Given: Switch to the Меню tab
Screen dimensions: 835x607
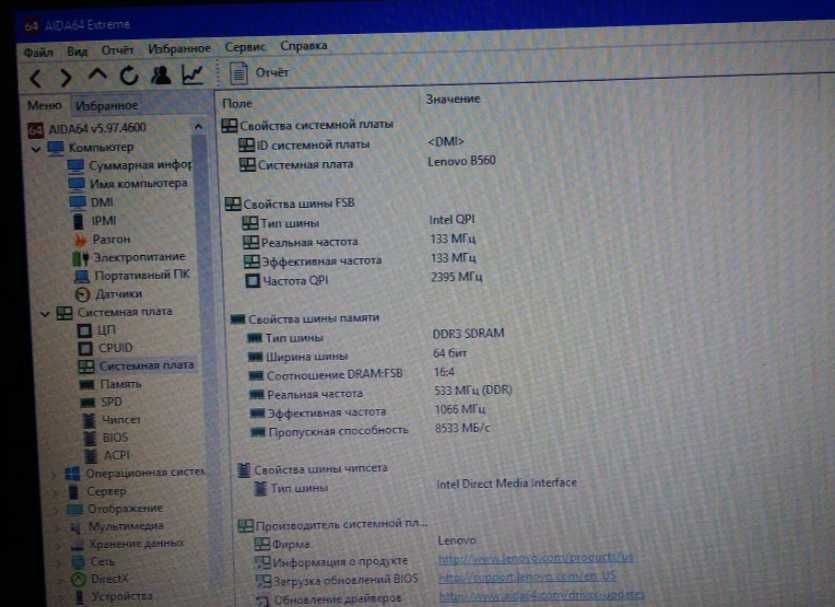Looking at the screenshot, I should tap(45, 105).
